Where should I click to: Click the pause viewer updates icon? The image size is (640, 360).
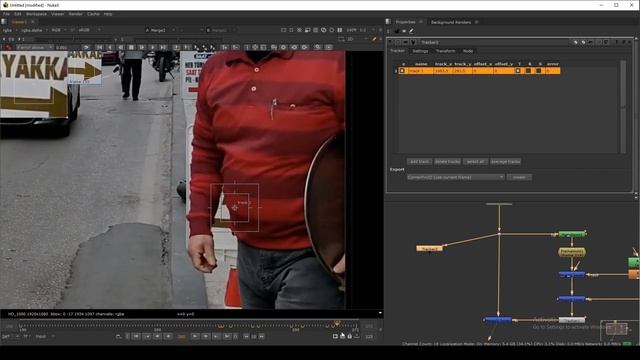pyautogui.click(x=340, y=30)
